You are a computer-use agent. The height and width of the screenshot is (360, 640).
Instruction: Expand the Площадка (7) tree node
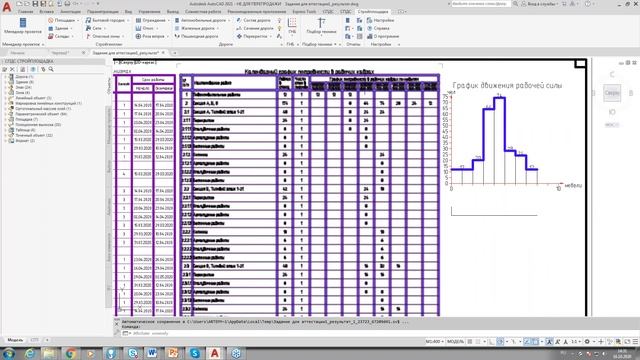click(x=5, y=119)
